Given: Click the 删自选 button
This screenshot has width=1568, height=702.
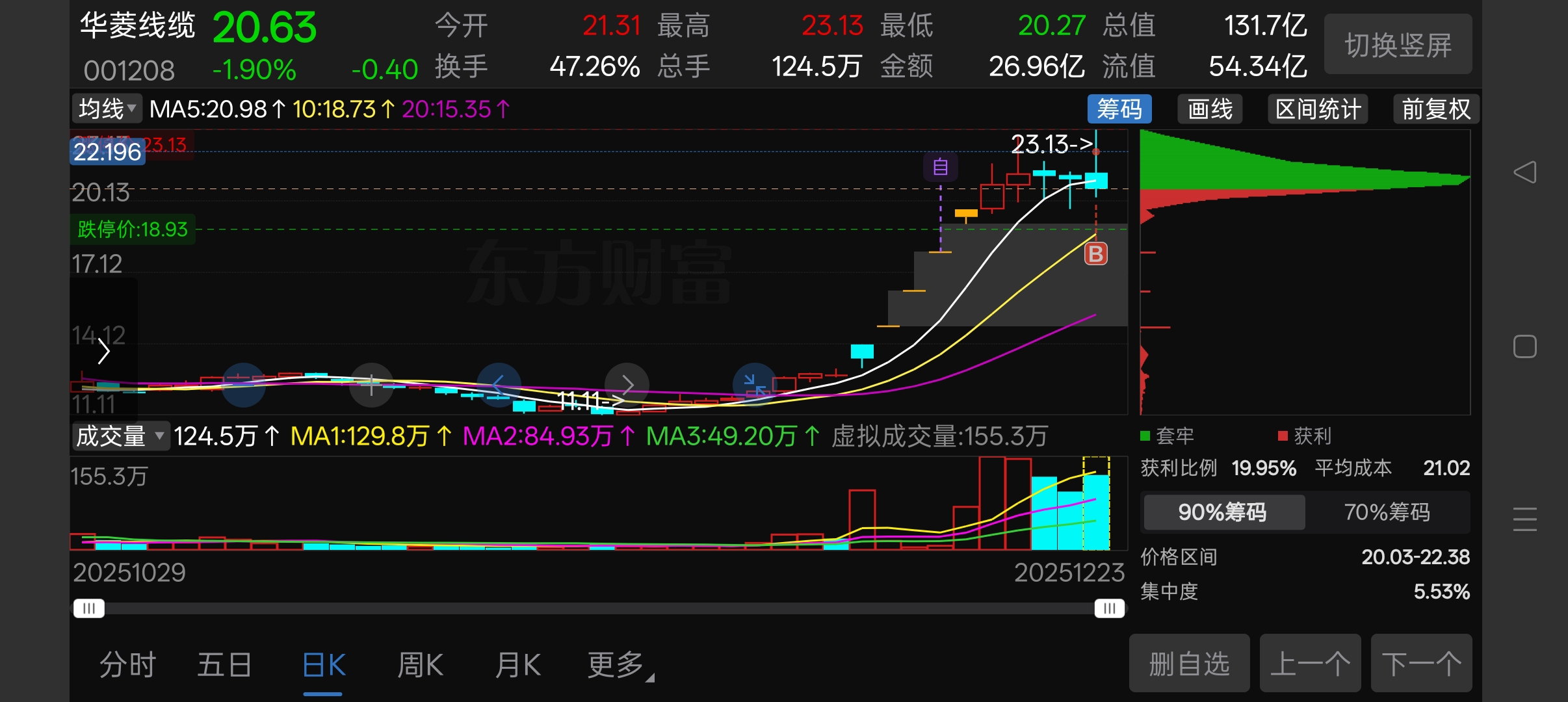Looking at the screenshot, I should pyautogui.click(x=1189, y=664).
